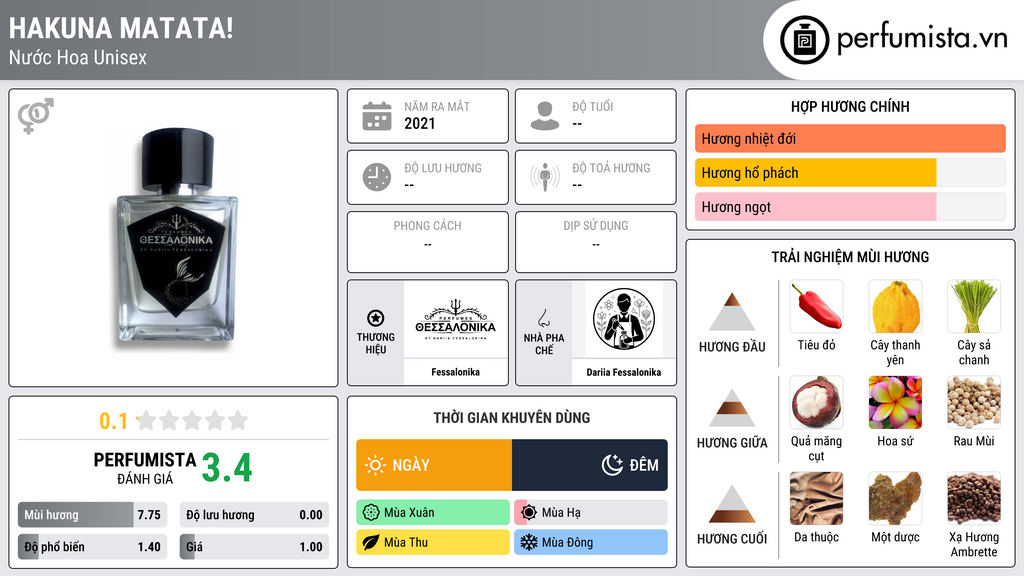Click the Hương giữa pyramid icon
This screenshot has width=1024, height=576.
pyautogui.click(x=732, y=408)
